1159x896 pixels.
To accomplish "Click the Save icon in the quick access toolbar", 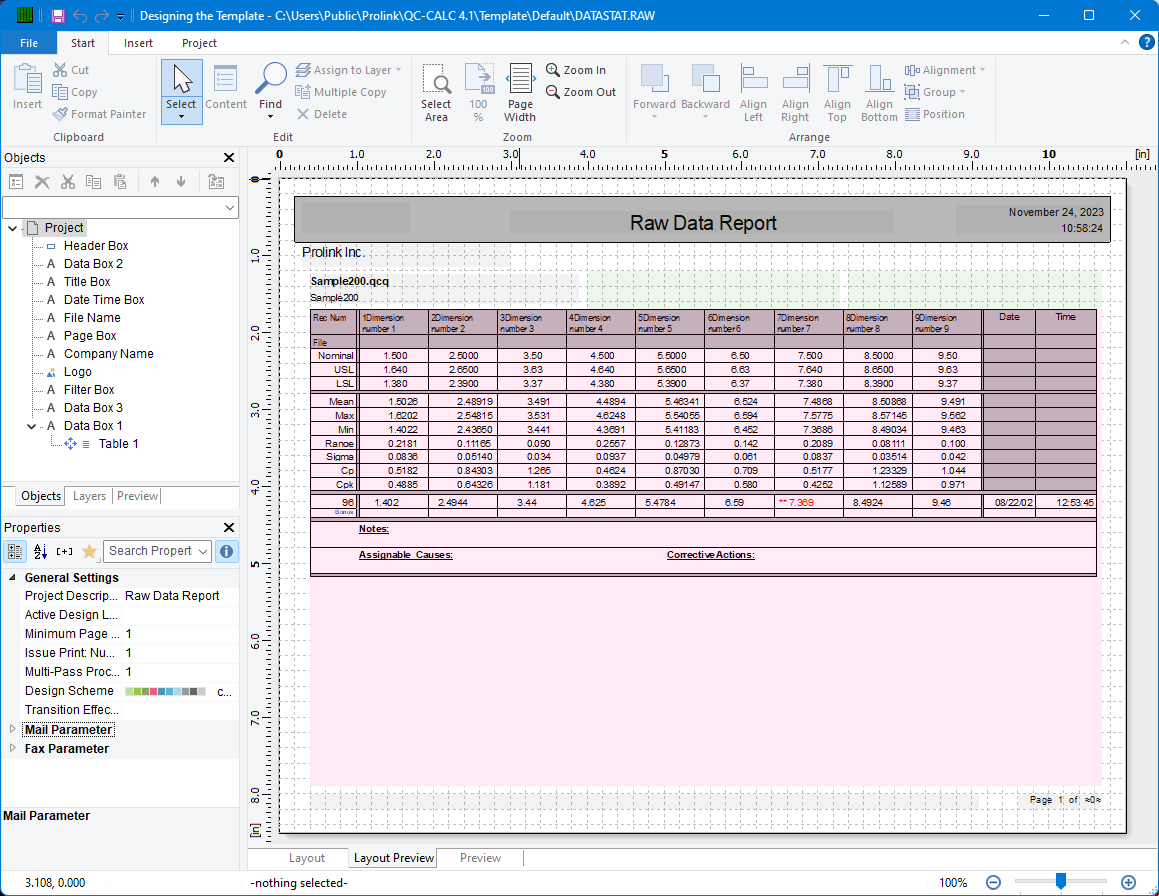I will [x=58, y=16].
